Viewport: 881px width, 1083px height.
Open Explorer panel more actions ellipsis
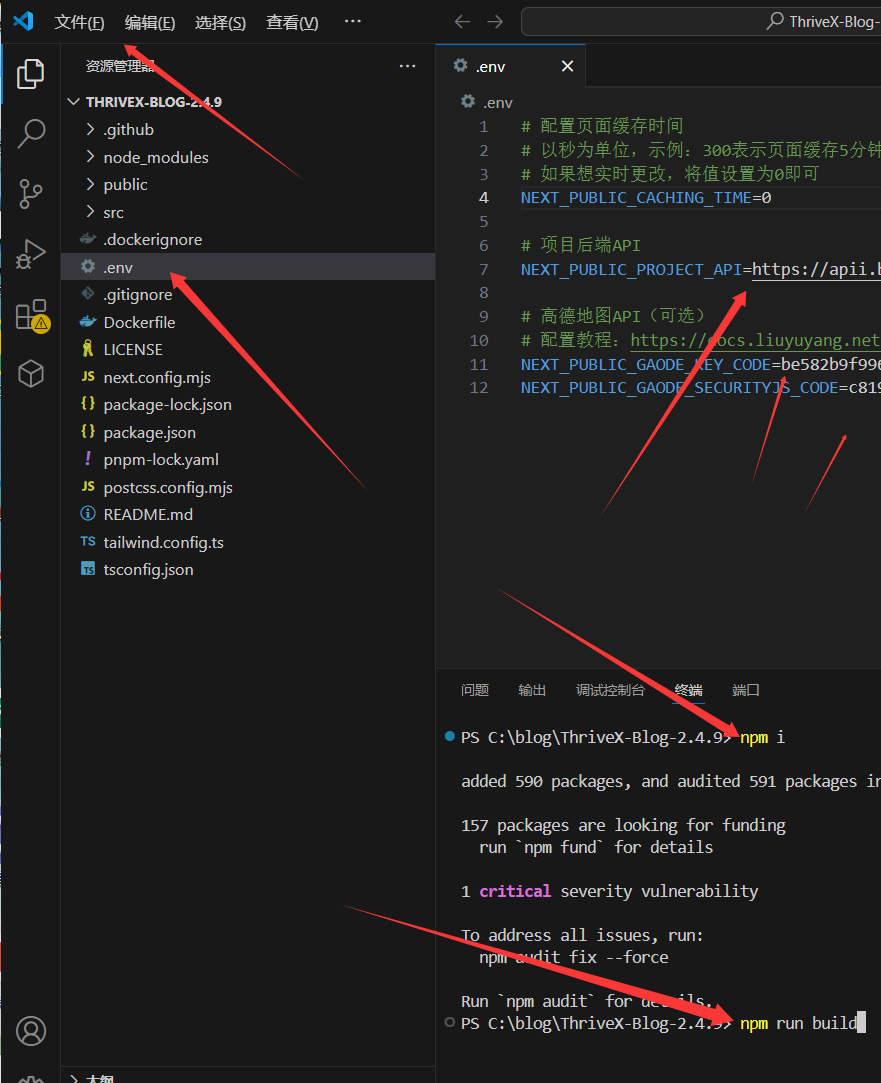pyautogui.click(x=407, y=66)
